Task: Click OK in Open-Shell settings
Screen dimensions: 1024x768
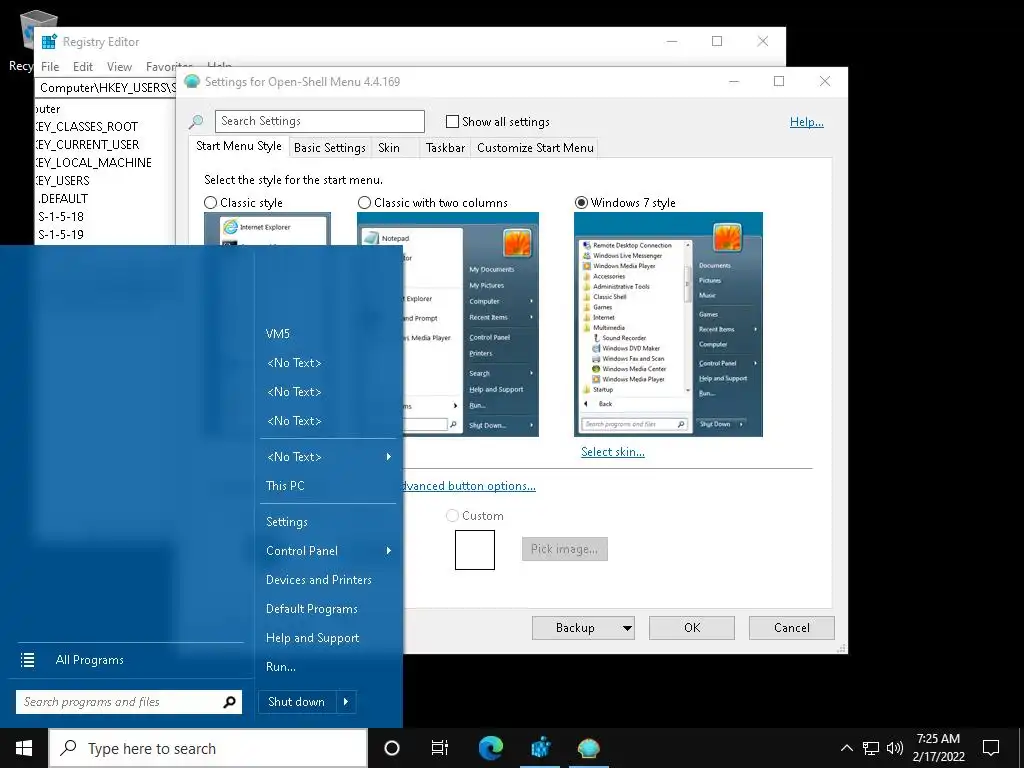Action: (x=692, y=628)
